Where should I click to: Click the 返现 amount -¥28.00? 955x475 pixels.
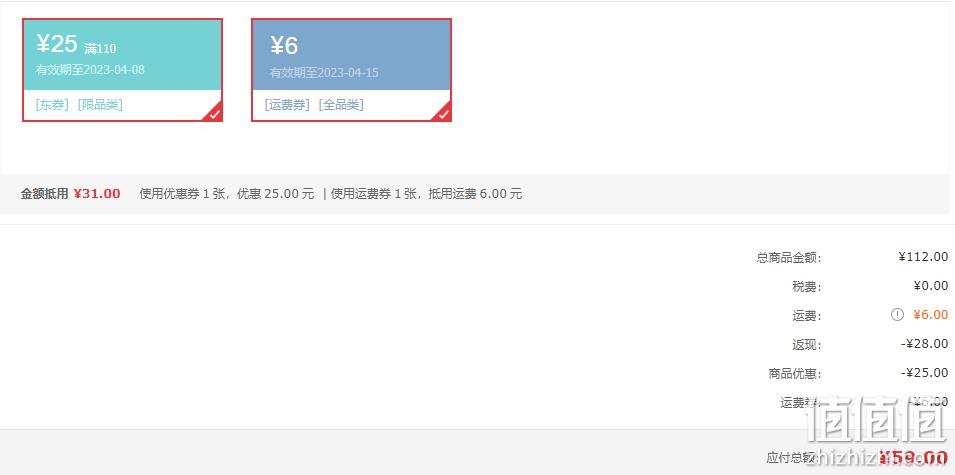pos(925,343)
